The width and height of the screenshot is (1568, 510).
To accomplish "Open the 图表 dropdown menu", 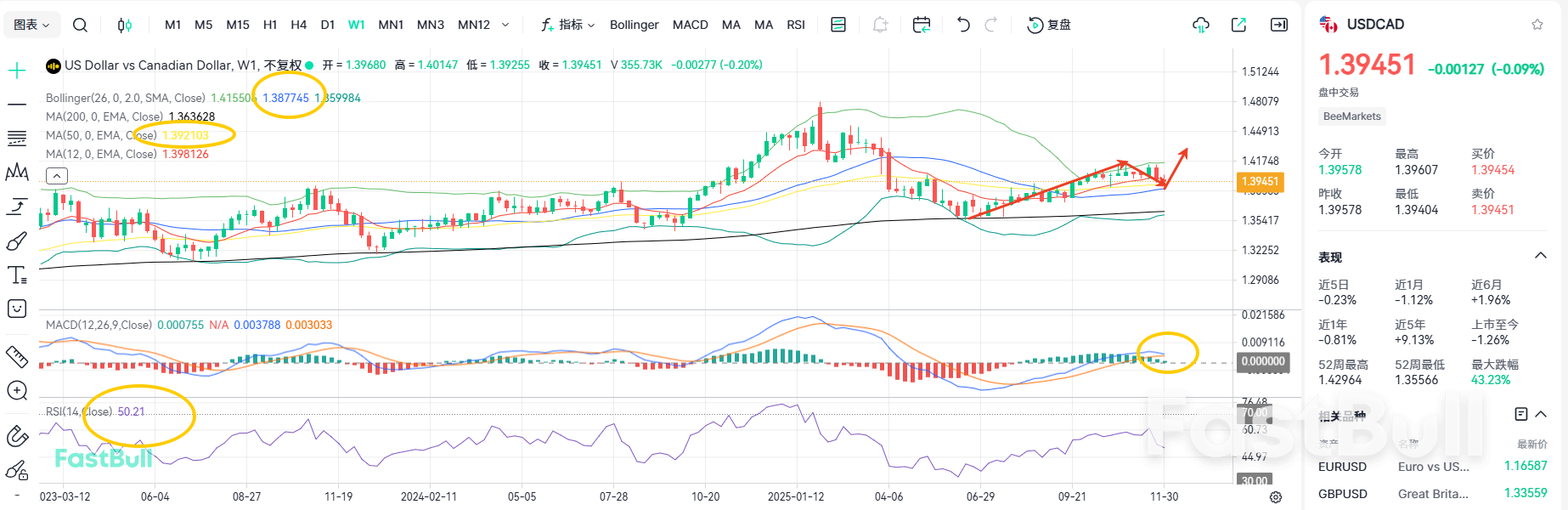I will coord(32,25).
